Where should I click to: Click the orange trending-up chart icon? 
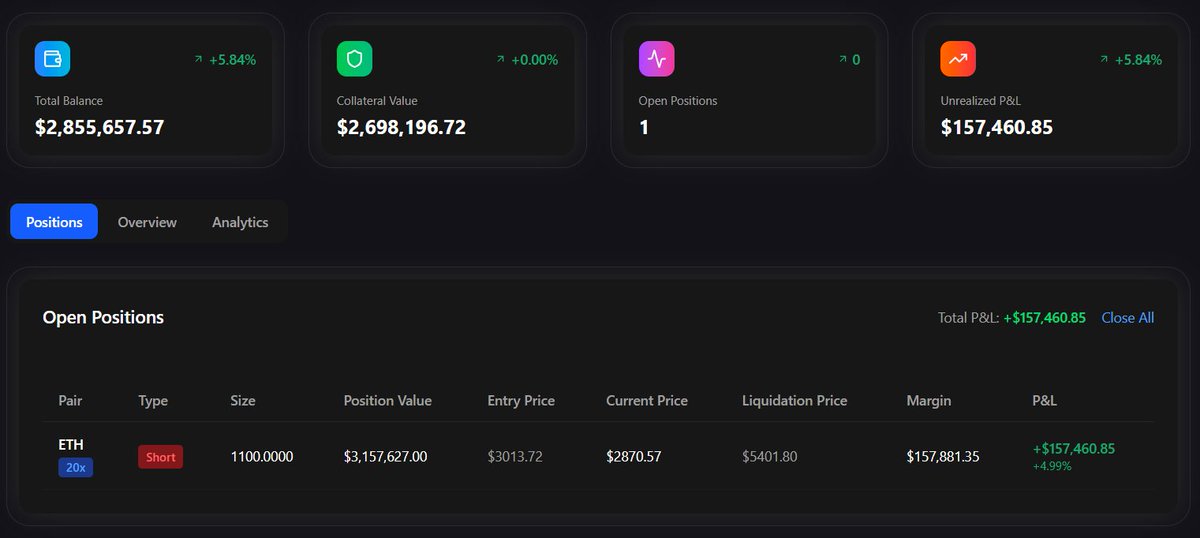tap(958, 59)
